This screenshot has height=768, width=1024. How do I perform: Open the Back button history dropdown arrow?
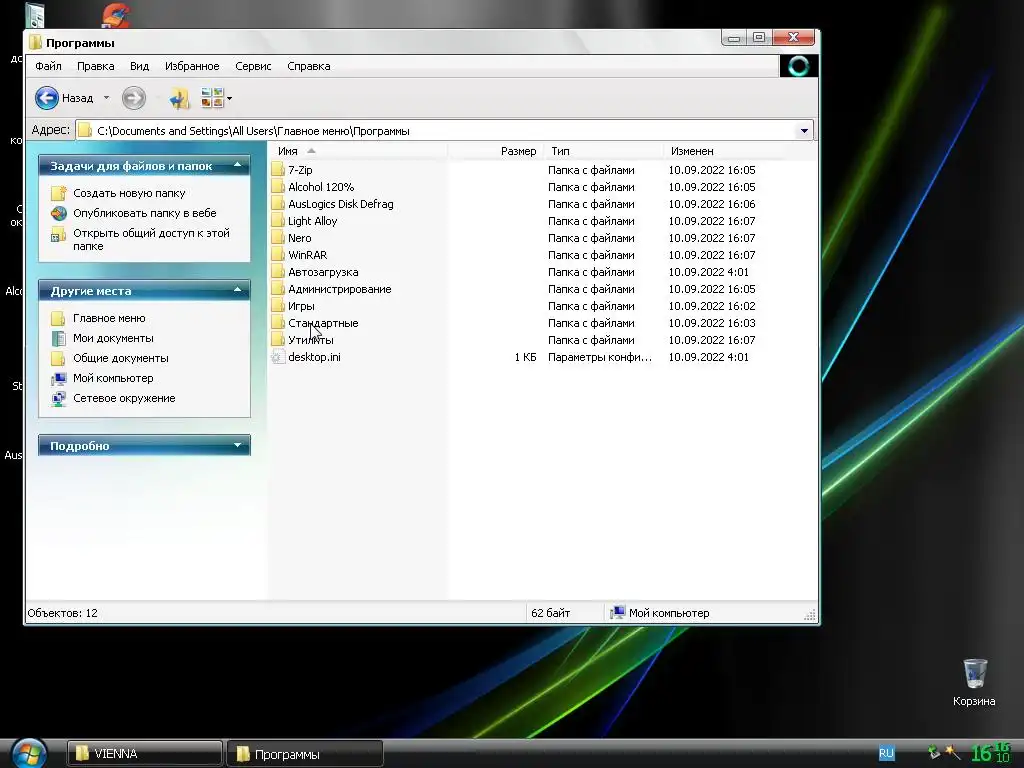click(106, 99)
